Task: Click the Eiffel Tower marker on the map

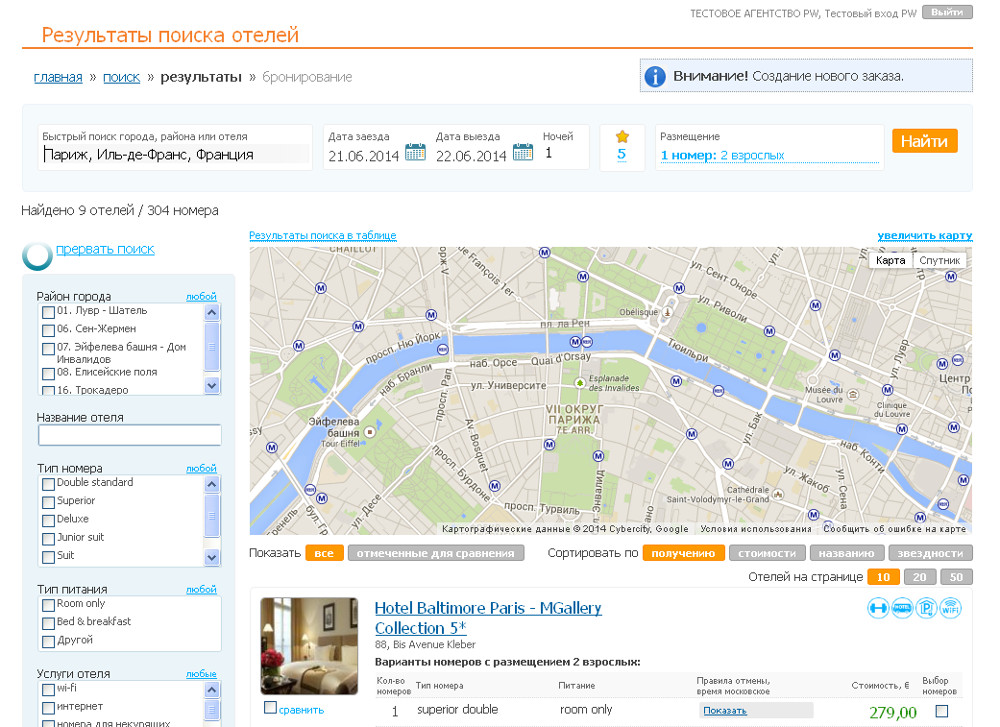Action: (369, 432)
